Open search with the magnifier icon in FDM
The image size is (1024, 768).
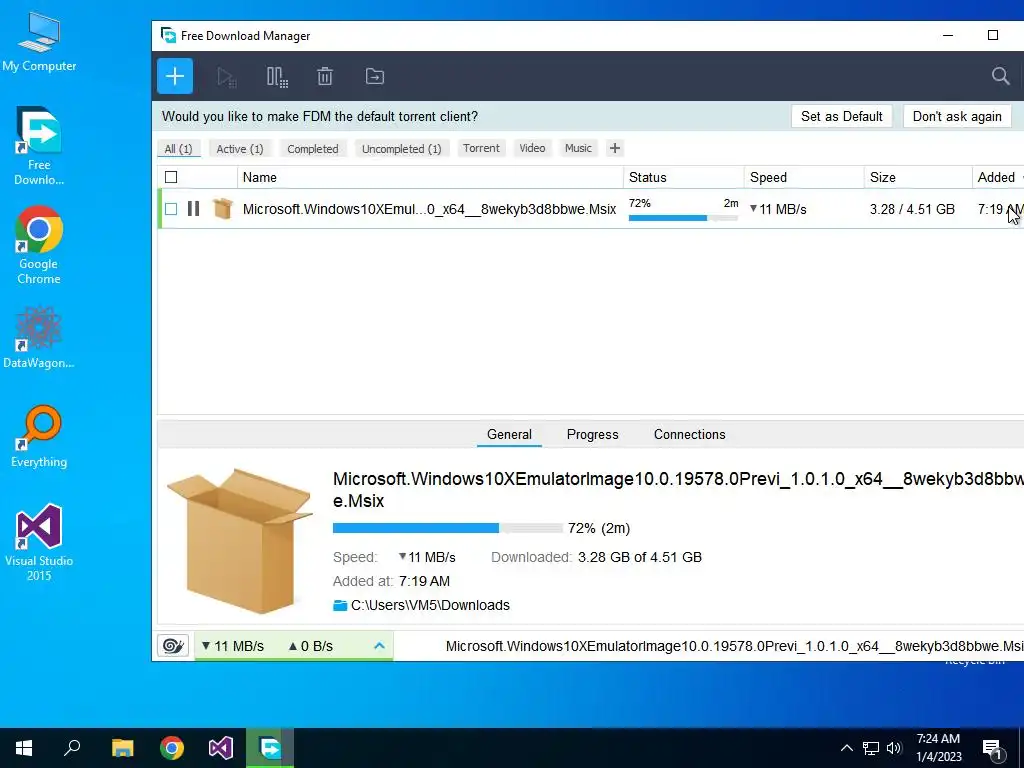pos(1000,76)
